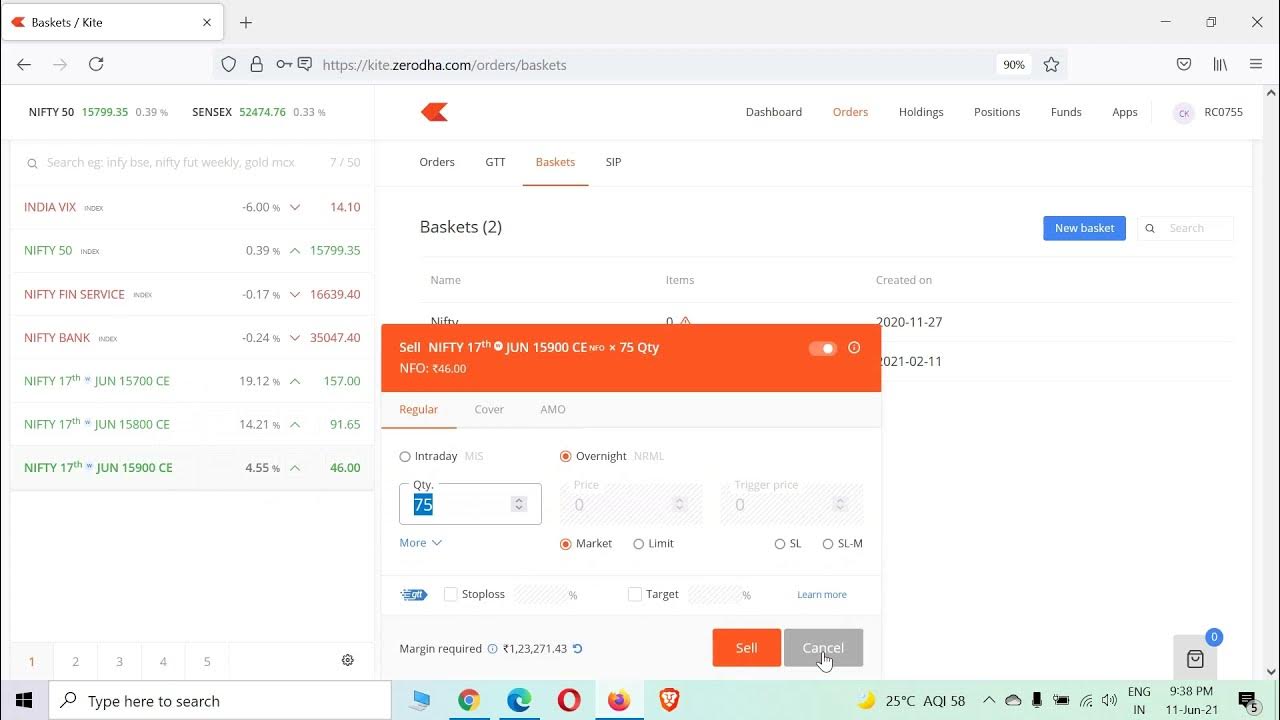
Task: Open Dashboard in top navigation
Action: (774, 112)
